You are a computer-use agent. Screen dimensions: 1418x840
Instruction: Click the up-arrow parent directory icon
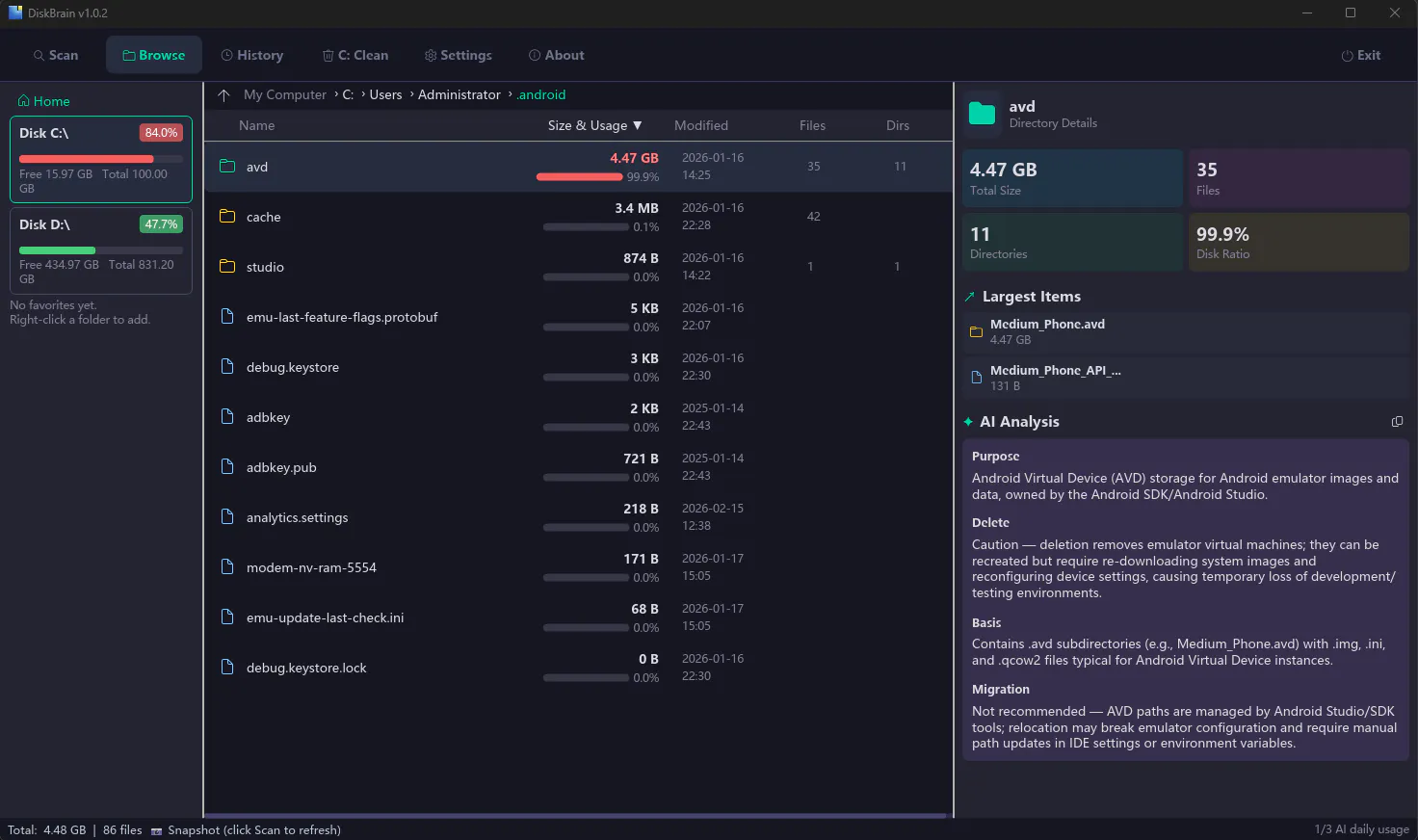click(223, 95)
